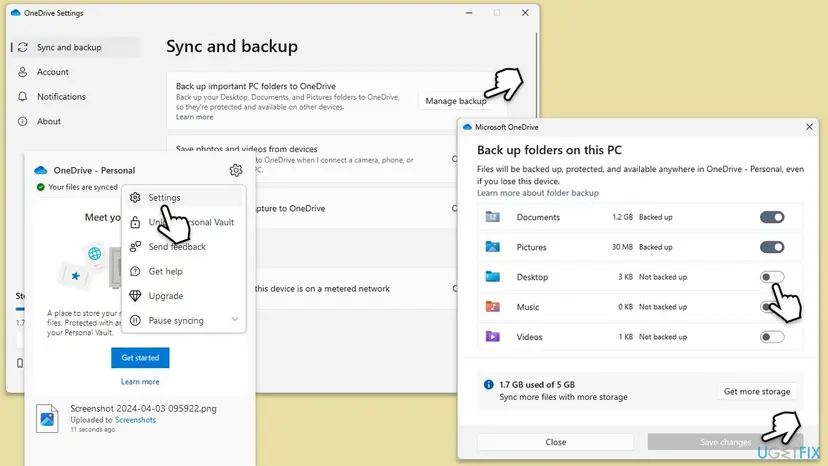Click the Documents folder icon
The image size is (828, 466).
(x=493, y=217)
